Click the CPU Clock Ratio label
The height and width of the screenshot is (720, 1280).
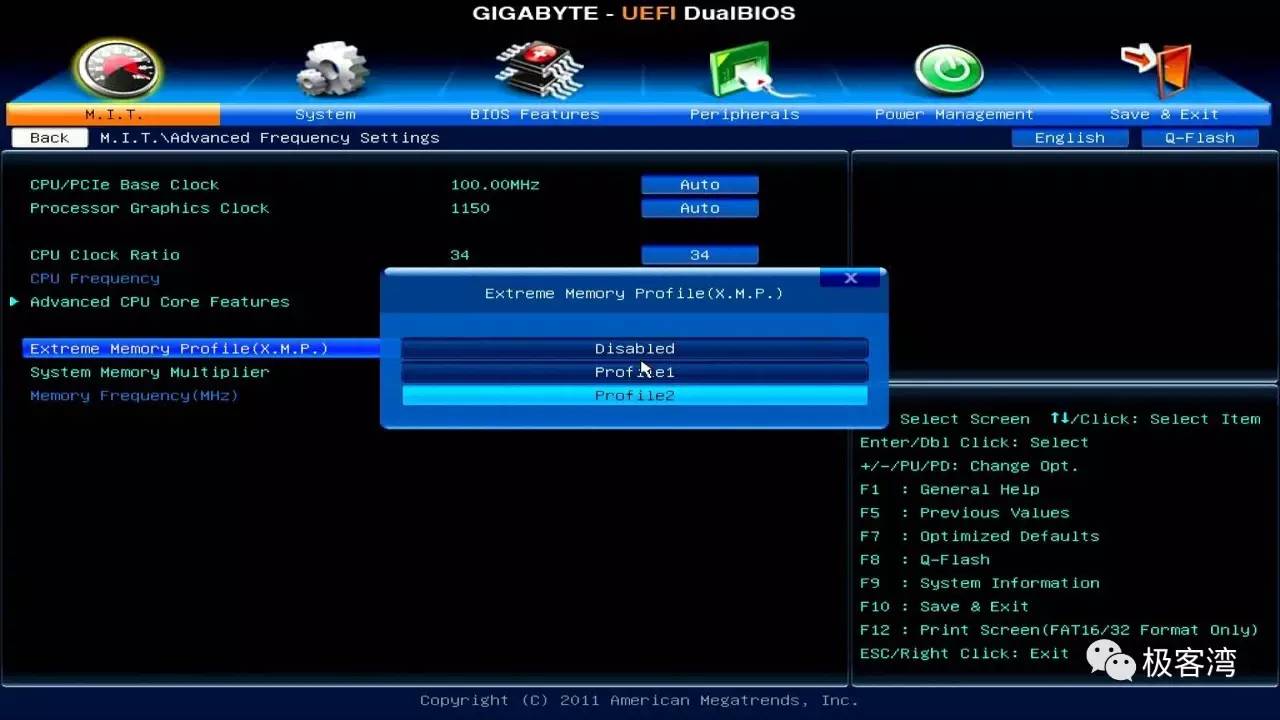point(105,255)
